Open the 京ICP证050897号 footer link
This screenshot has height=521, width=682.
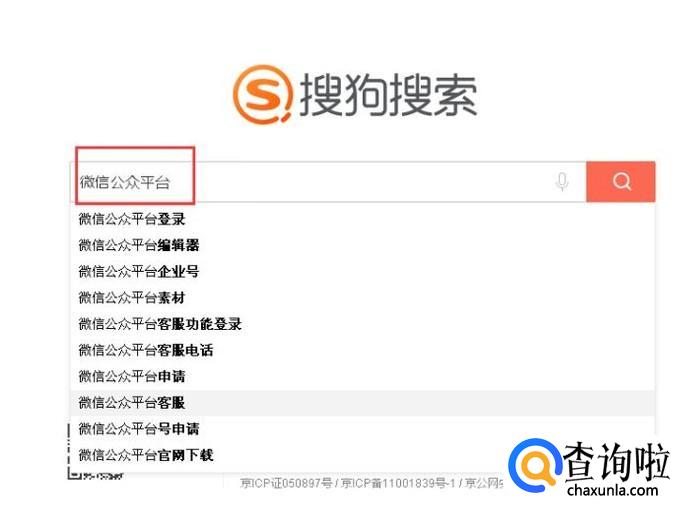coord(286,483)
